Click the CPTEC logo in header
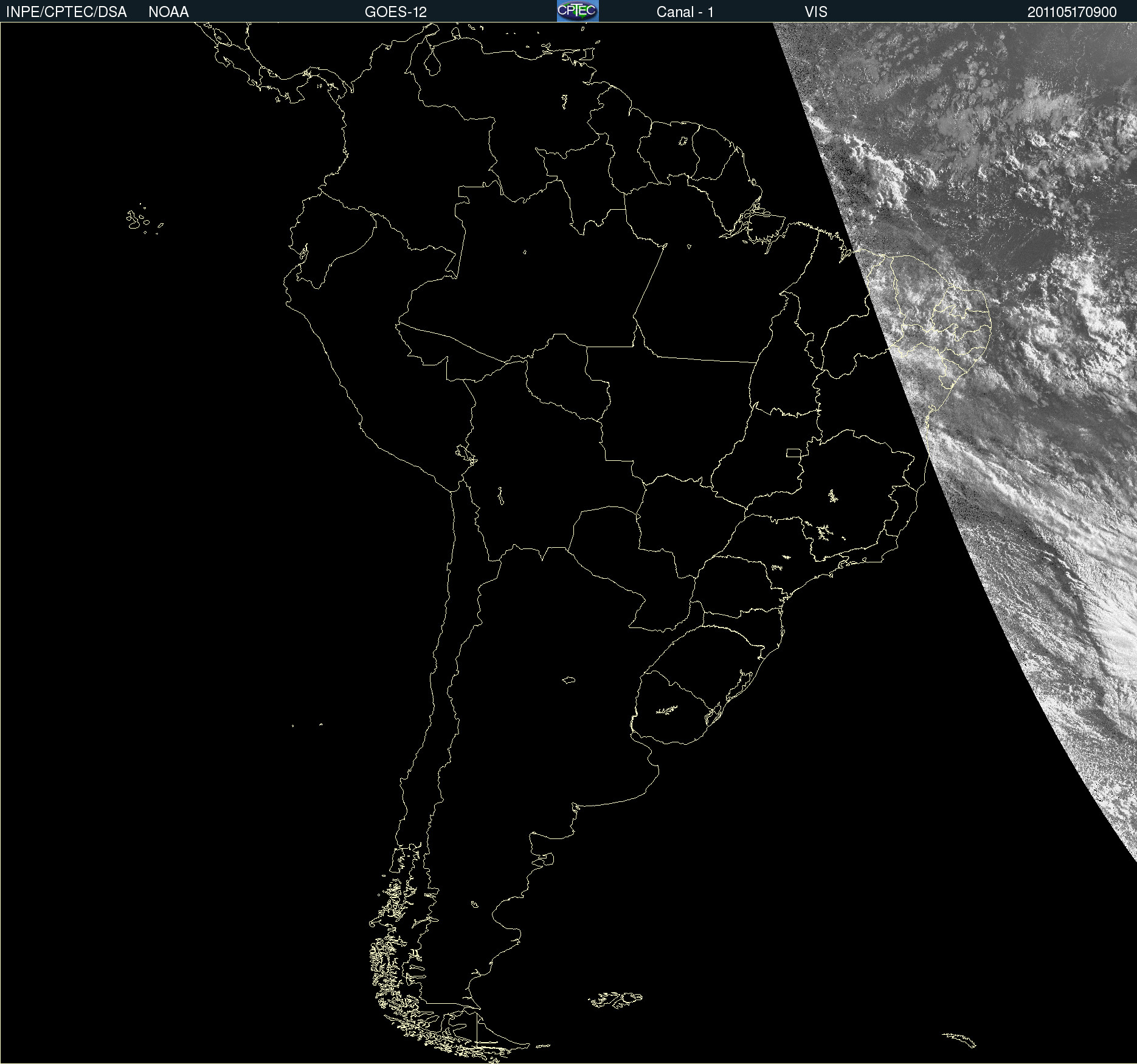This screenshot has width=1137, height=1064. (x=578, y=11)
